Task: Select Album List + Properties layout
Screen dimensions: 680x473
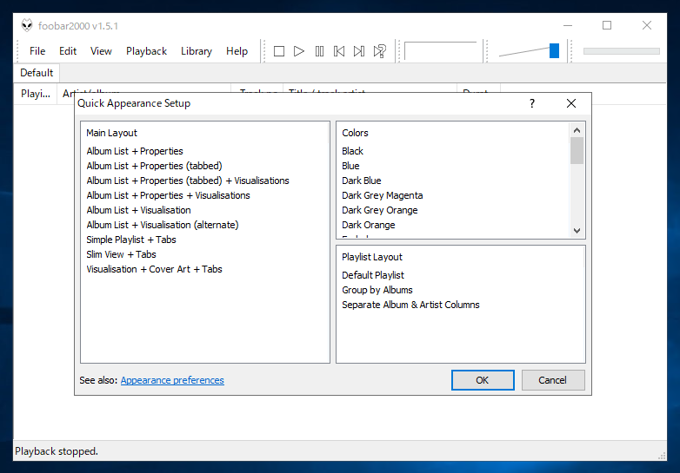Action: tap(135, 151)
